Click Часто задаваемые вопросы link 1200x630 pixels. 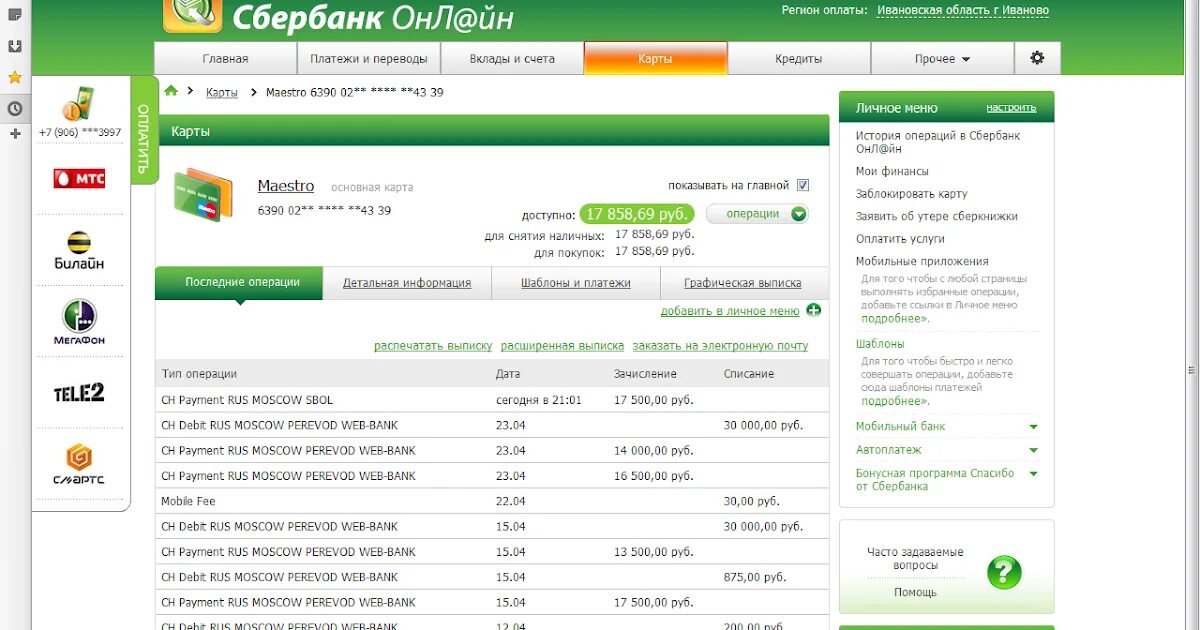coord(915,559)
